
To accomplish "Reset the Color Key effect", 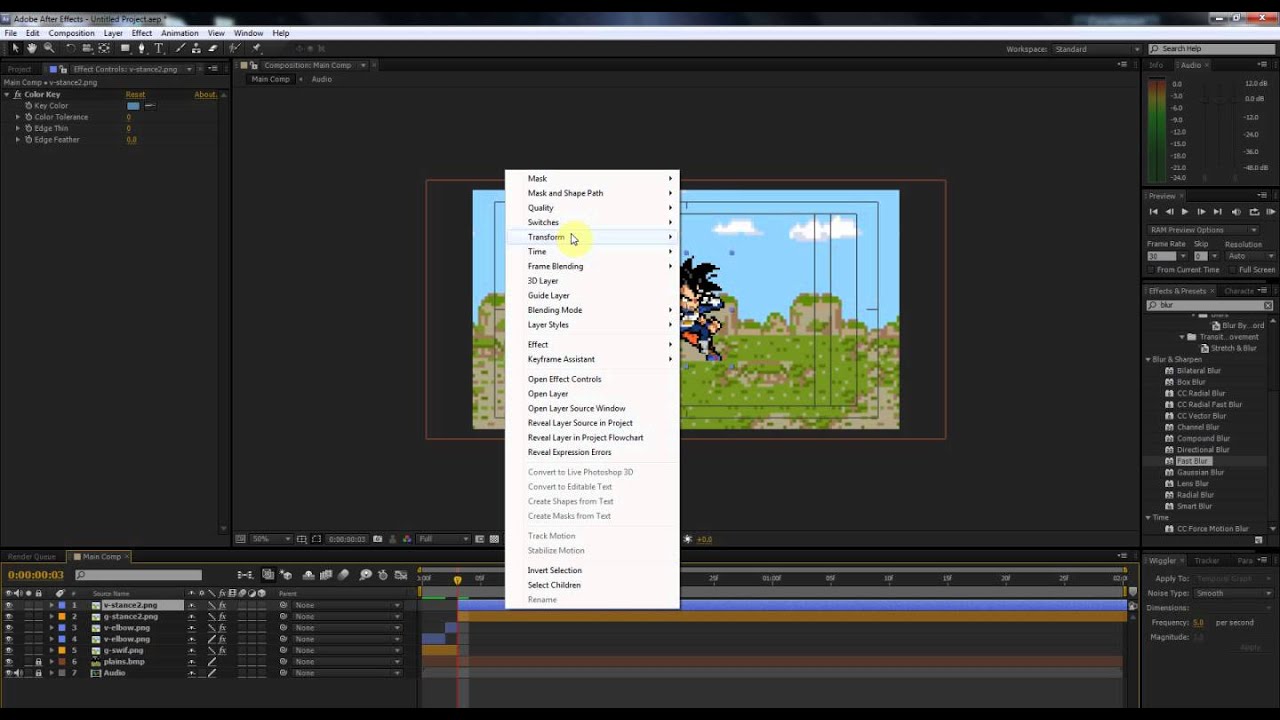I will 135,94.
